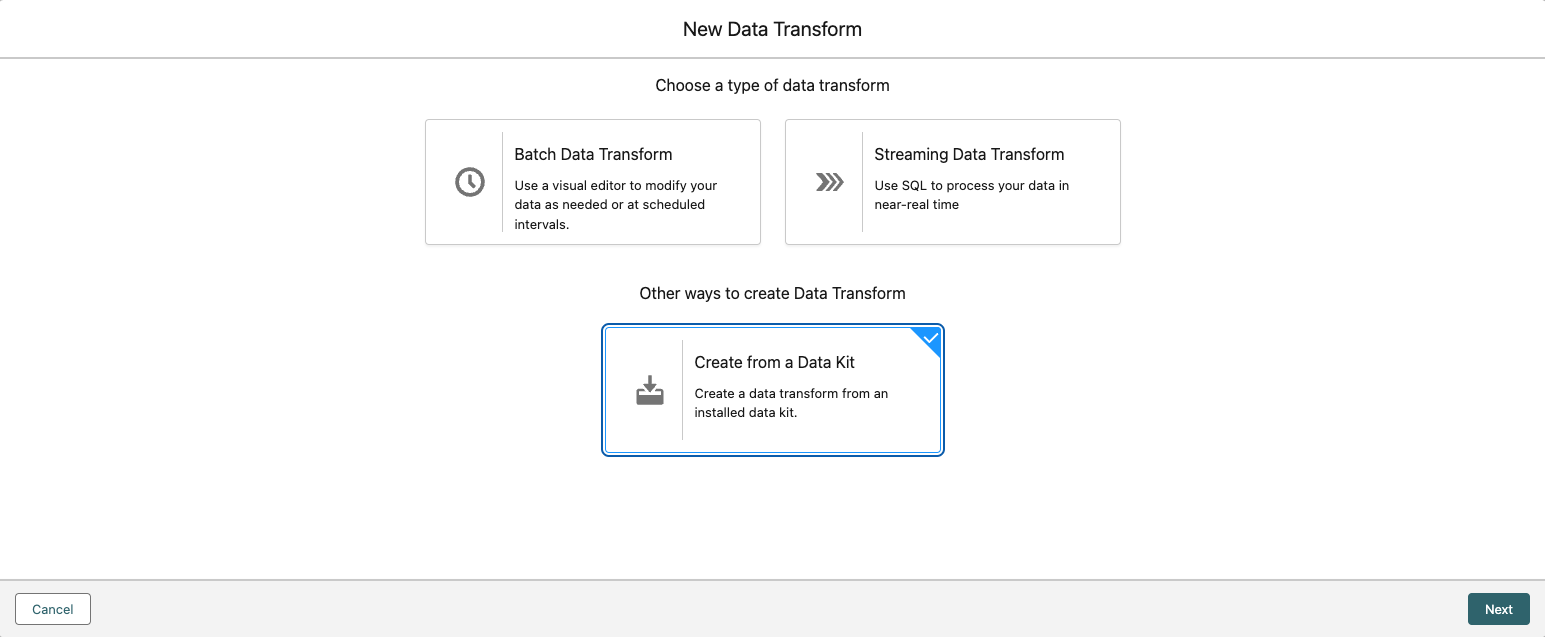Click the divider line inside the Batch card
Viewport: 1545px width, 637px height.
coord(502,182)
